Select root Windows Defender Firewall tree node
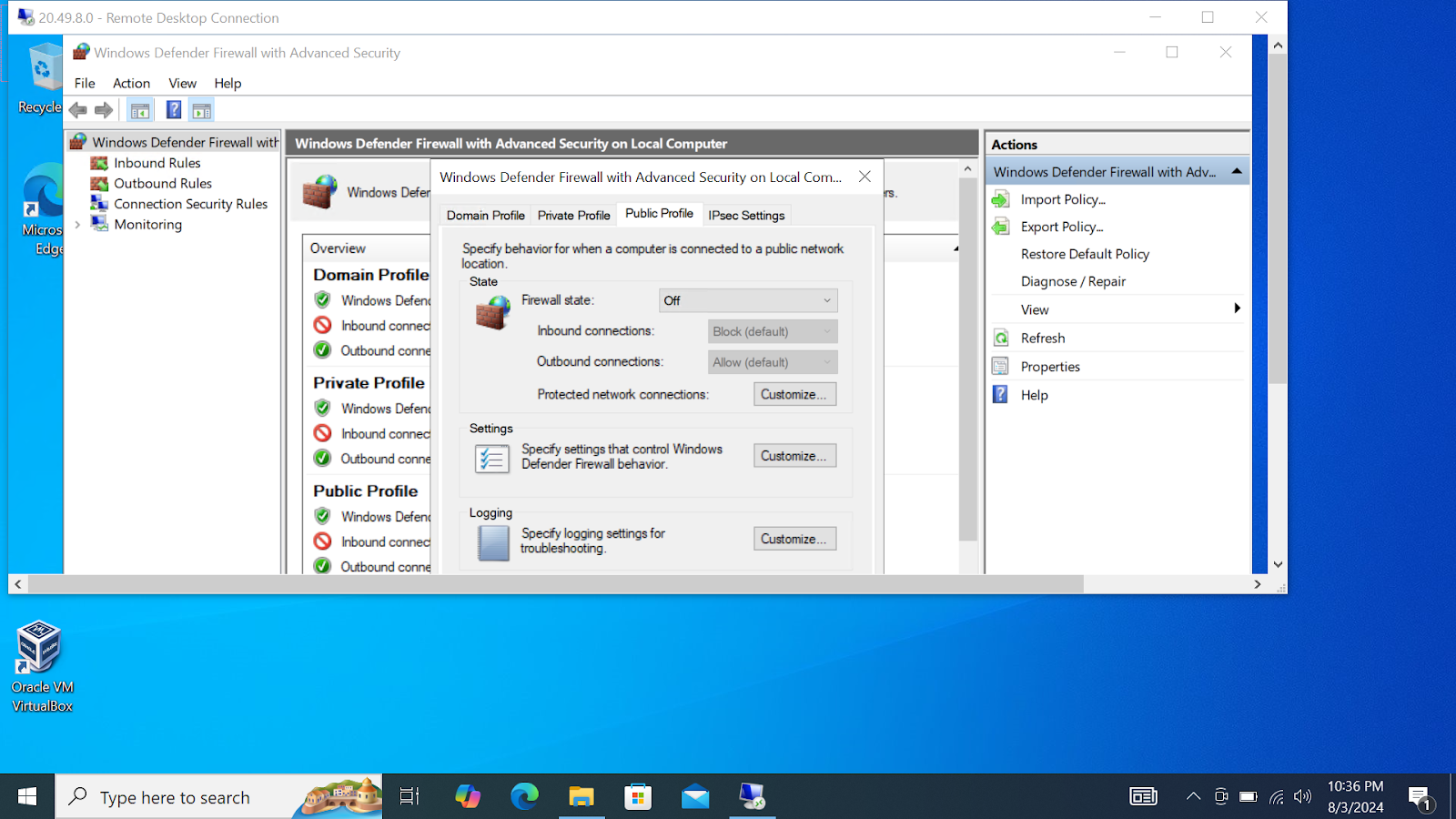Screen dimensions: 1456x819 click(174, 142)
